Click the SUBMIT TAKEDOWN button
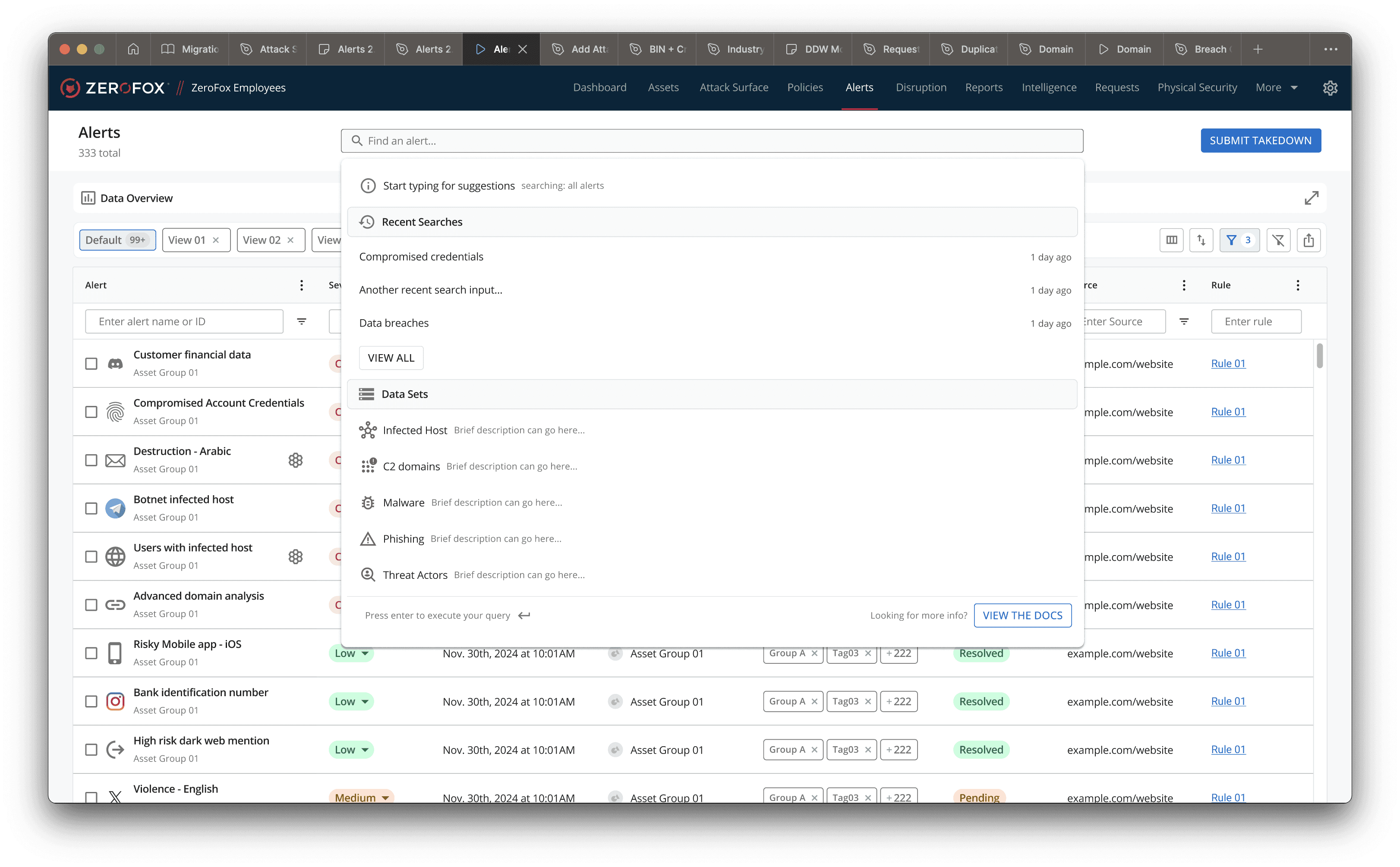Image resolution: width=1400 pixels, height=867 pixels. pos(1260,141)
